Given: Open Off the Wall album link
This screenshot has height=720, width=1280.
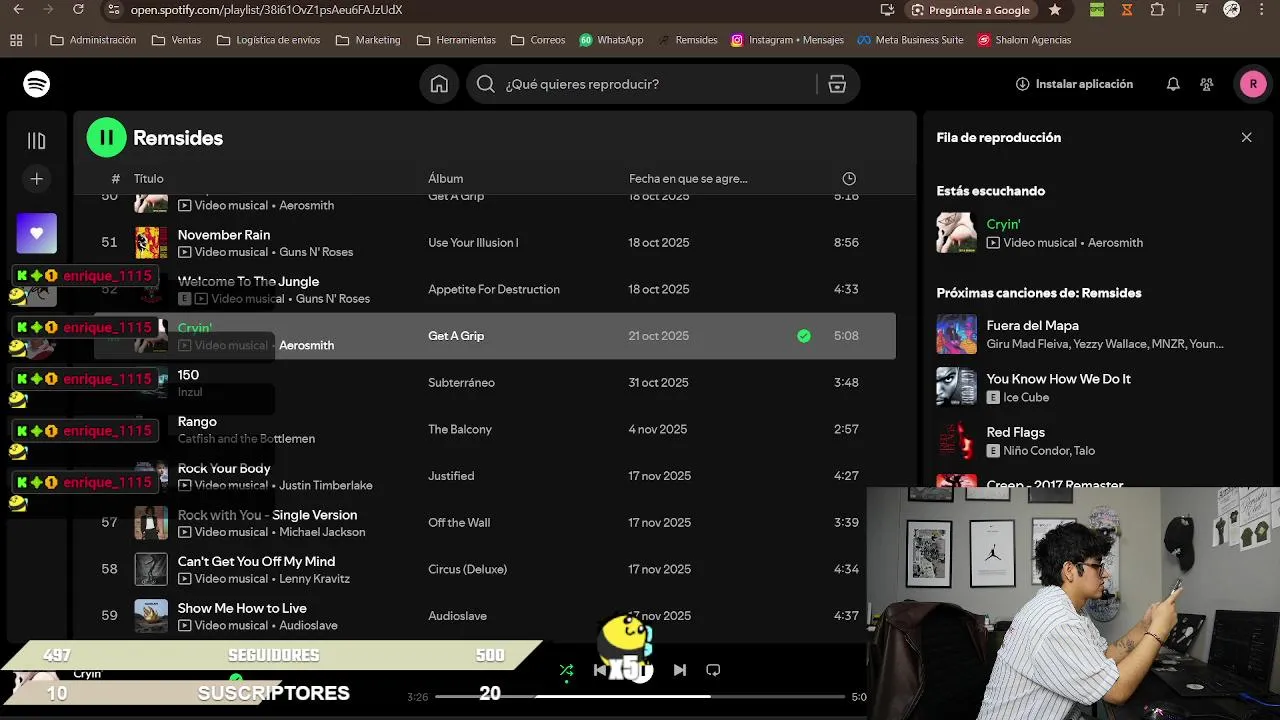Looking at the screenshot, I should pyautogui.click(x=459, y=523).
